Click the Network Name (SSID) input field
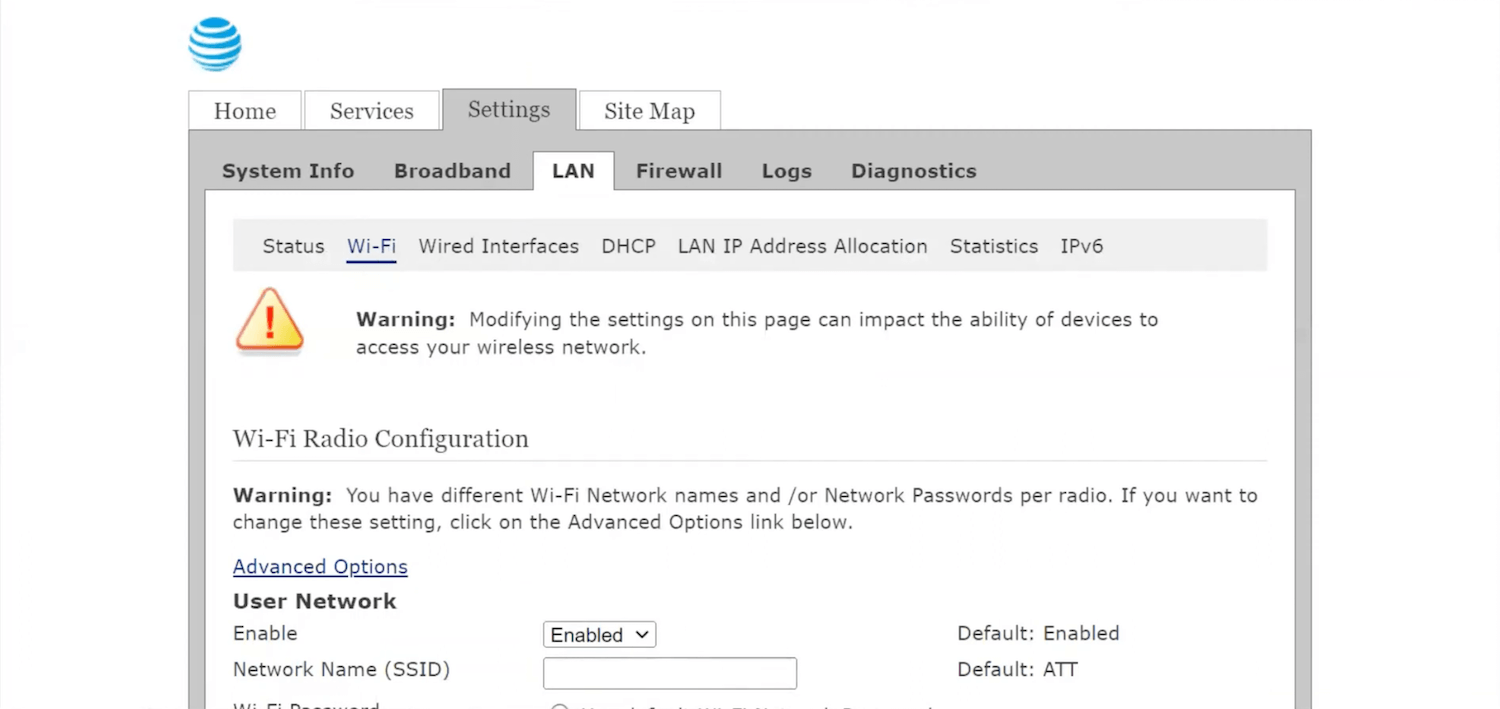Viewport: 1500px width, 709px height. pyautogui.click(x=670, y=673)
